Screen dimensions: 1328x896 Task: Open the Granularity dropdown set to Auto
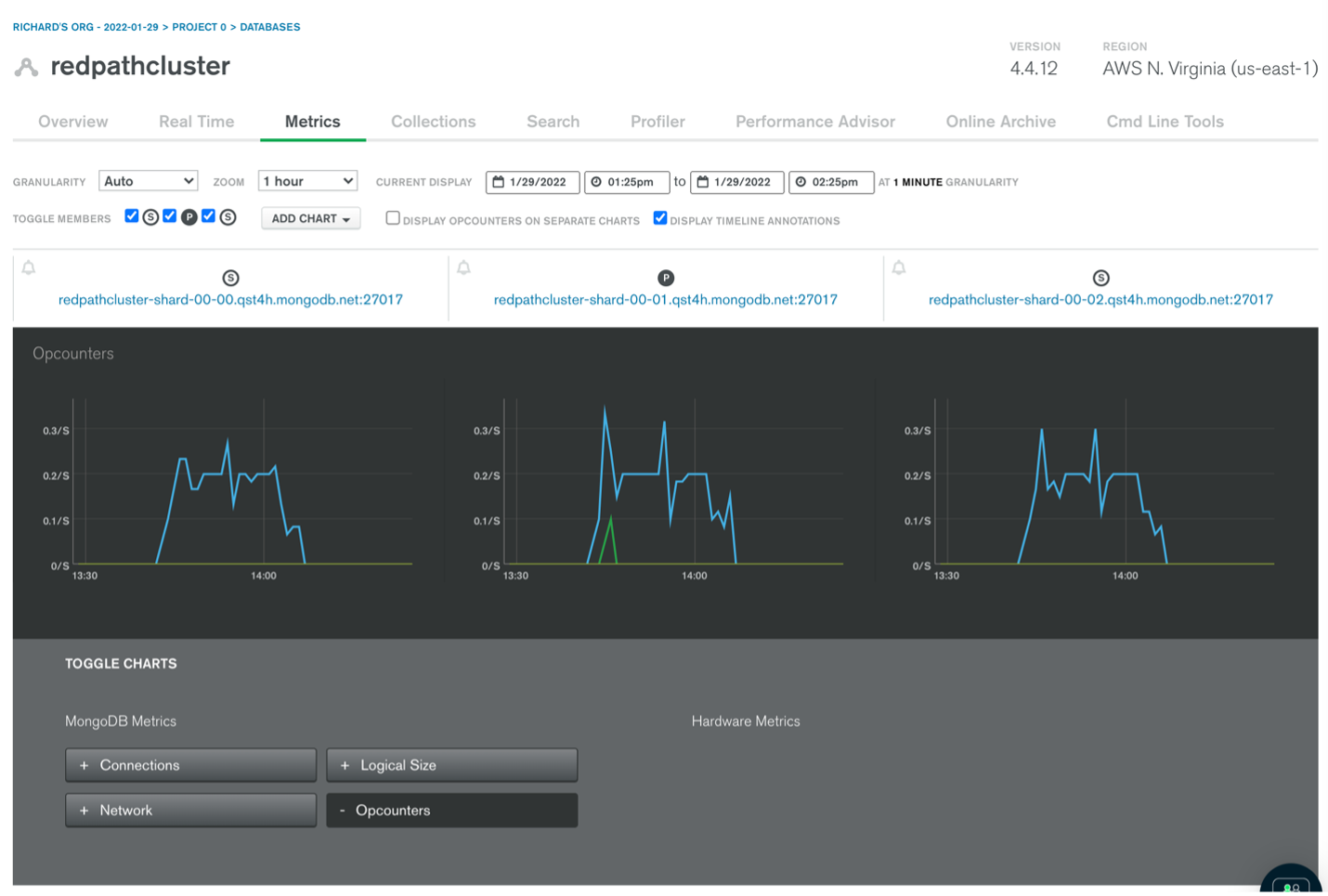click(x=149, y=181)
